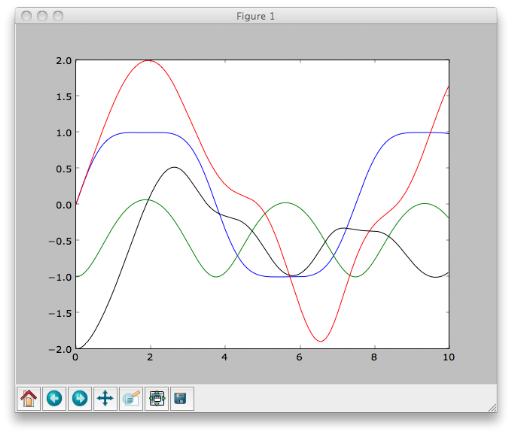Select the Zoom to rectangle tool
Viewport: 512px width, 435px height.
pos(131,398)
